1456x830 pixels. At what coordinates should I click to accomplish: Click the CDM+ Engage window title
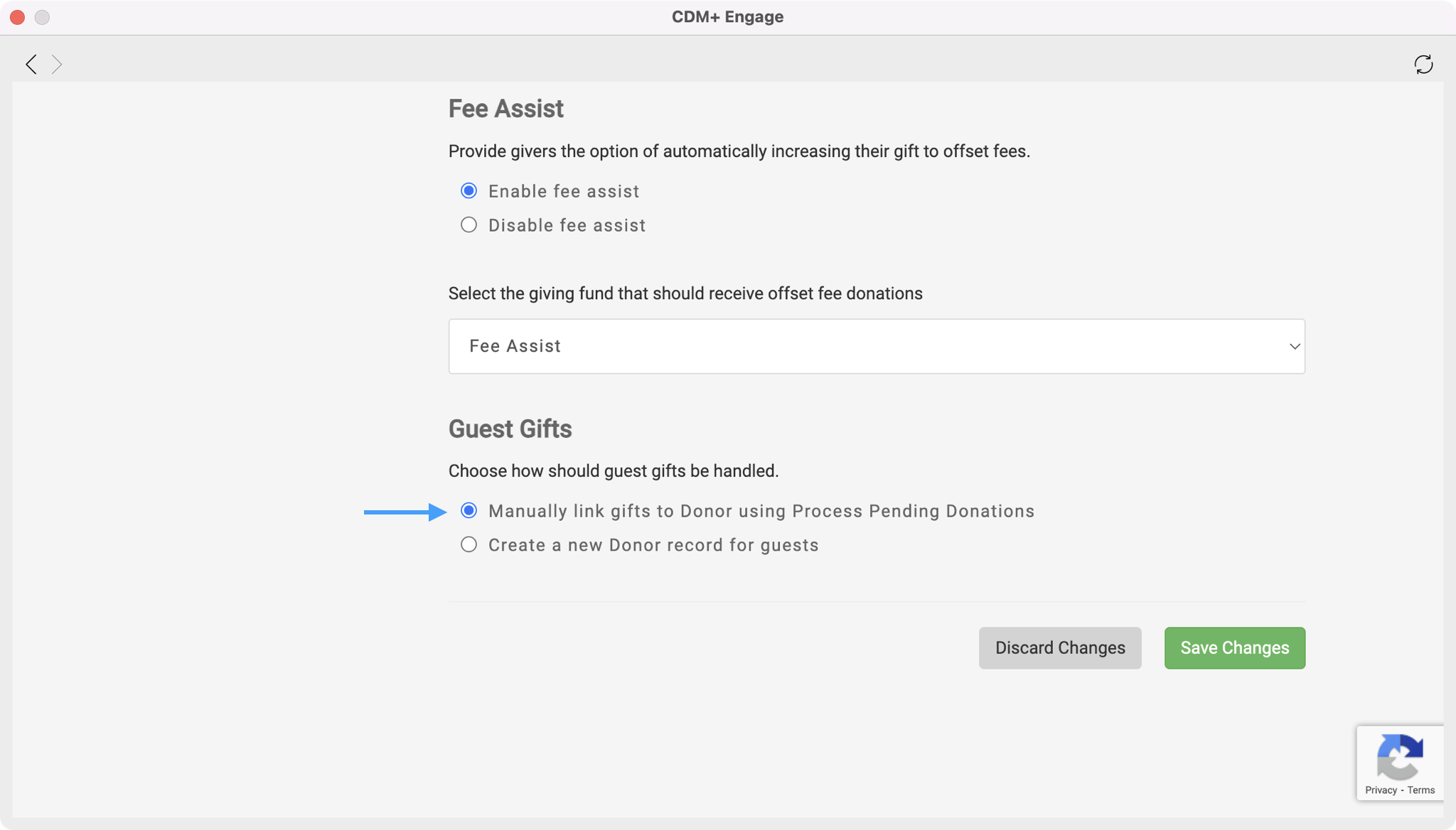coord(727,17)
